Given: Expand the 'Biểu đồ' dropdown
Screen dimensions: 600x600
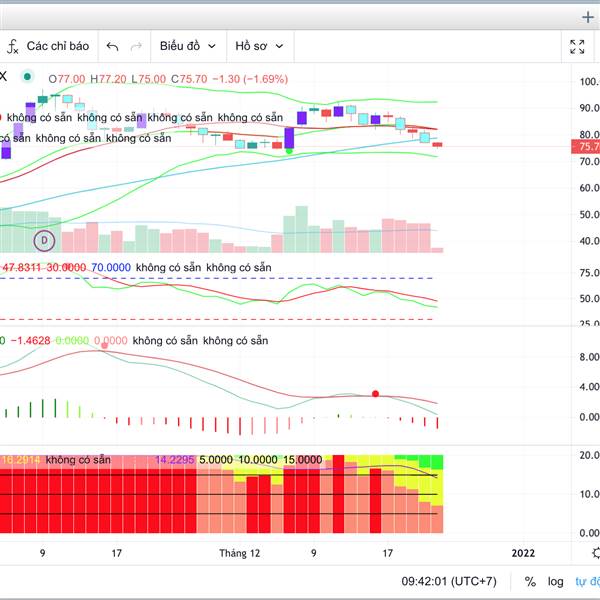Looking at the screenshot, I should (188, 46).
